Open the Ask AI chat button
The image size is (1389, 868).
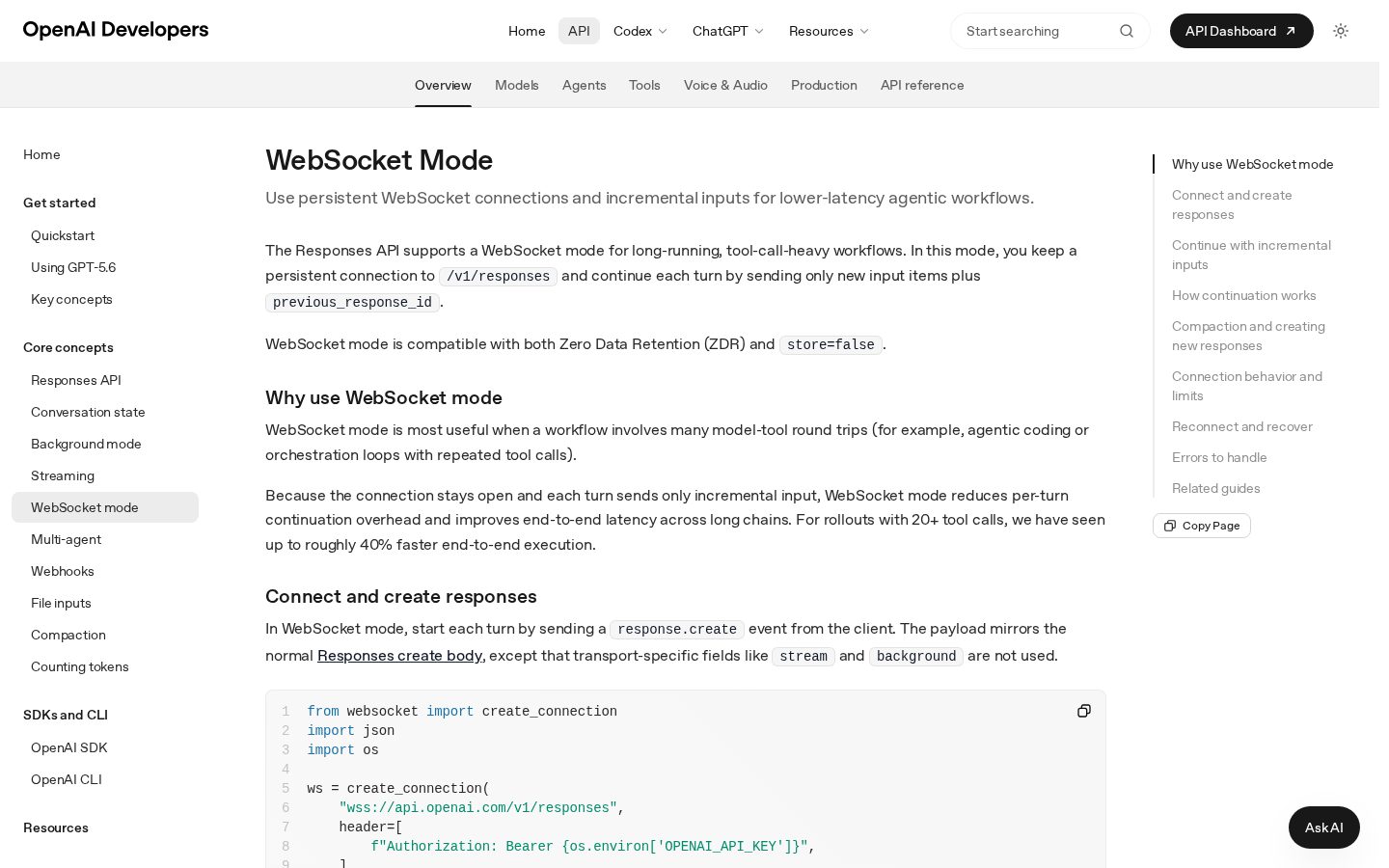(1323, 827)
